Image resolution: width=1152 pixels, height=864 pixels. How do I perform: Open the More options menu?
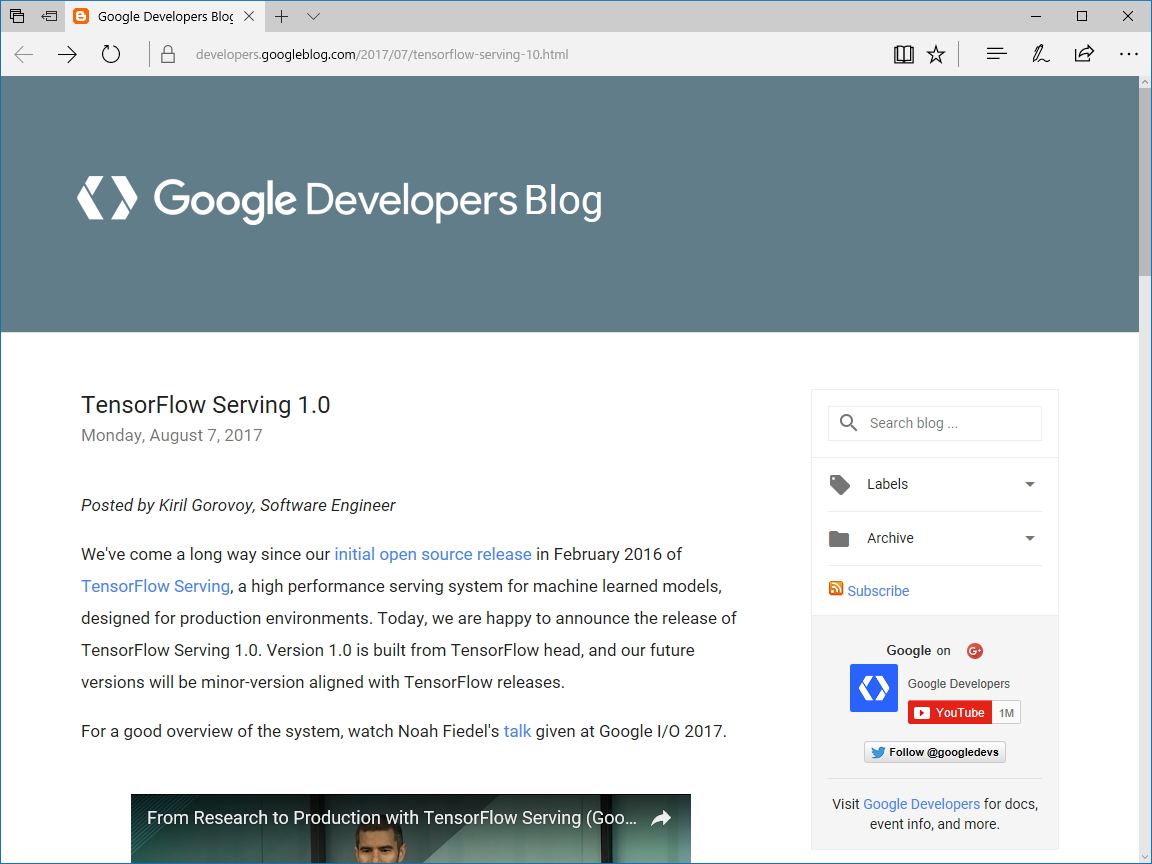coord(1129,54)
